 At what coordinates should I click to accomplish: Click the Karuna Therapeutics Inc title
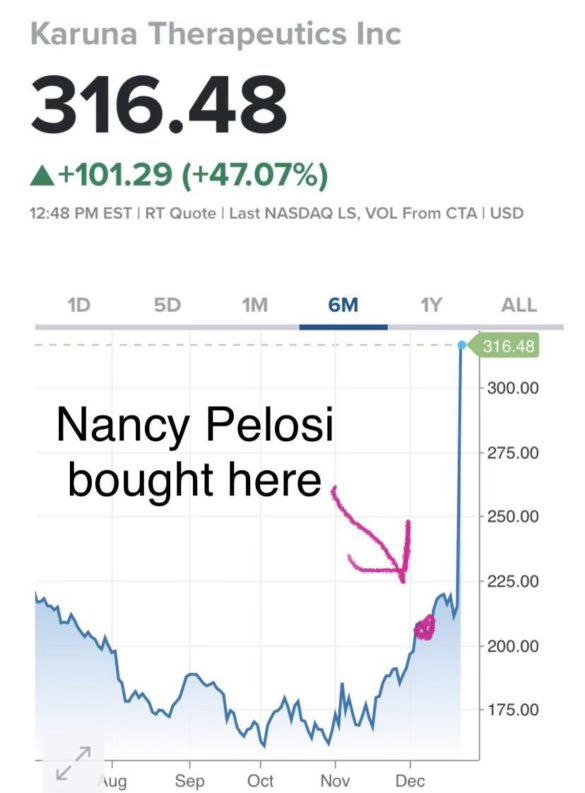pos(216,34)
